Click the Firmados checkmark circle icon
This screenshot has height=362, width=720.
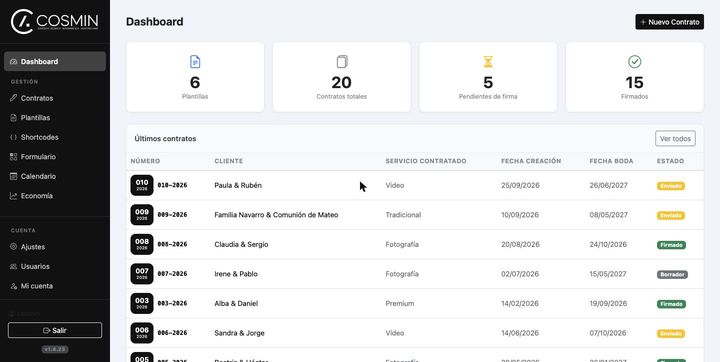tap(635, 62)
